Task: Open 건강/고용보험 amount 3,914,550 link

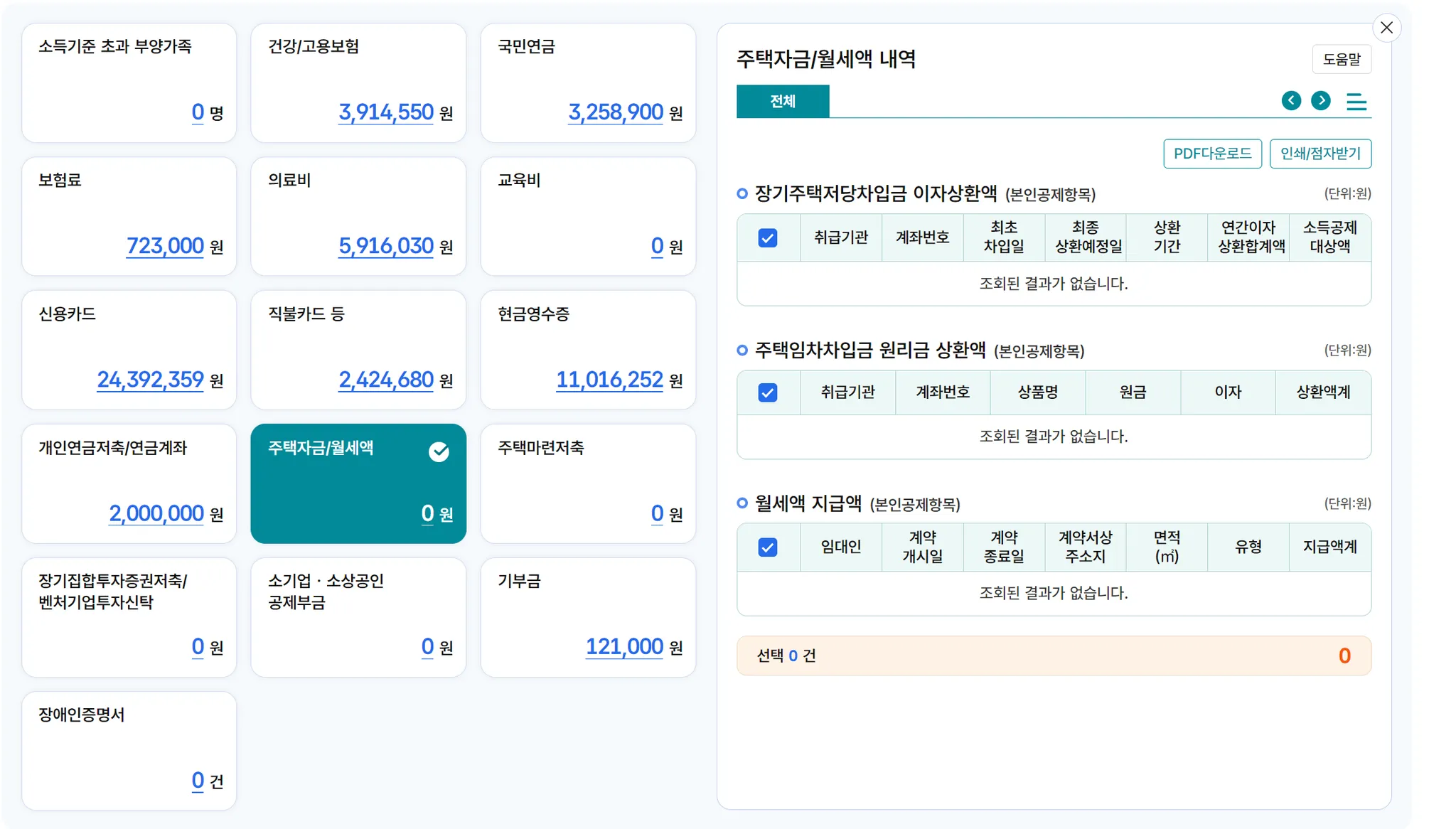Action: point(386,112)
